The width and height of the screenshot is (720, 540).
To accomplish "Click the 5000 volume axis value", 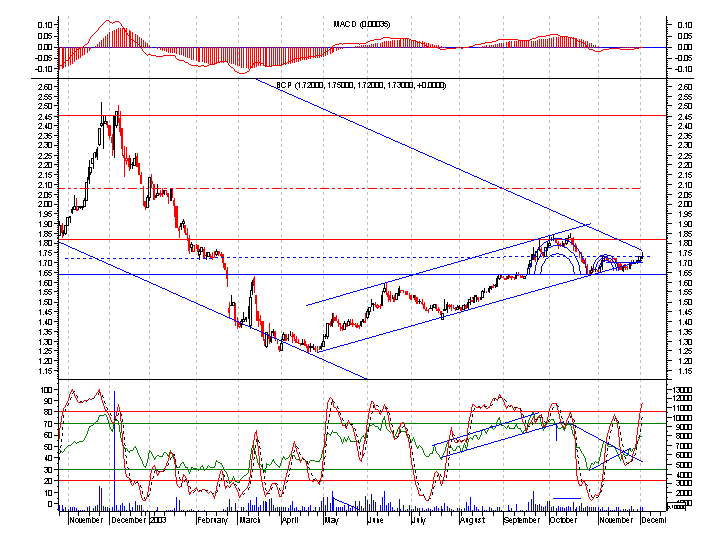I will click(x=683, y=465).
